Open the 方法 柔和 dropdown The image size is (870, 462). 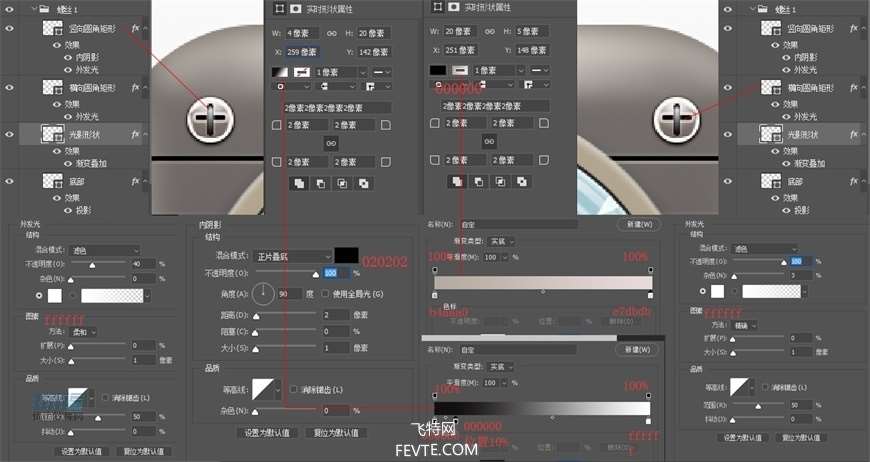84,332
